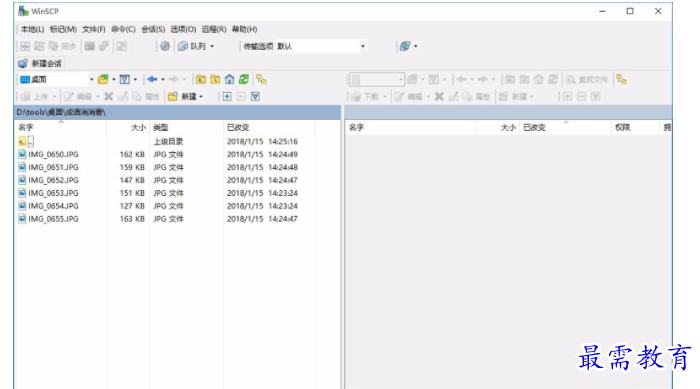Expand the open directory dropdown arrow

click(114, 79)
